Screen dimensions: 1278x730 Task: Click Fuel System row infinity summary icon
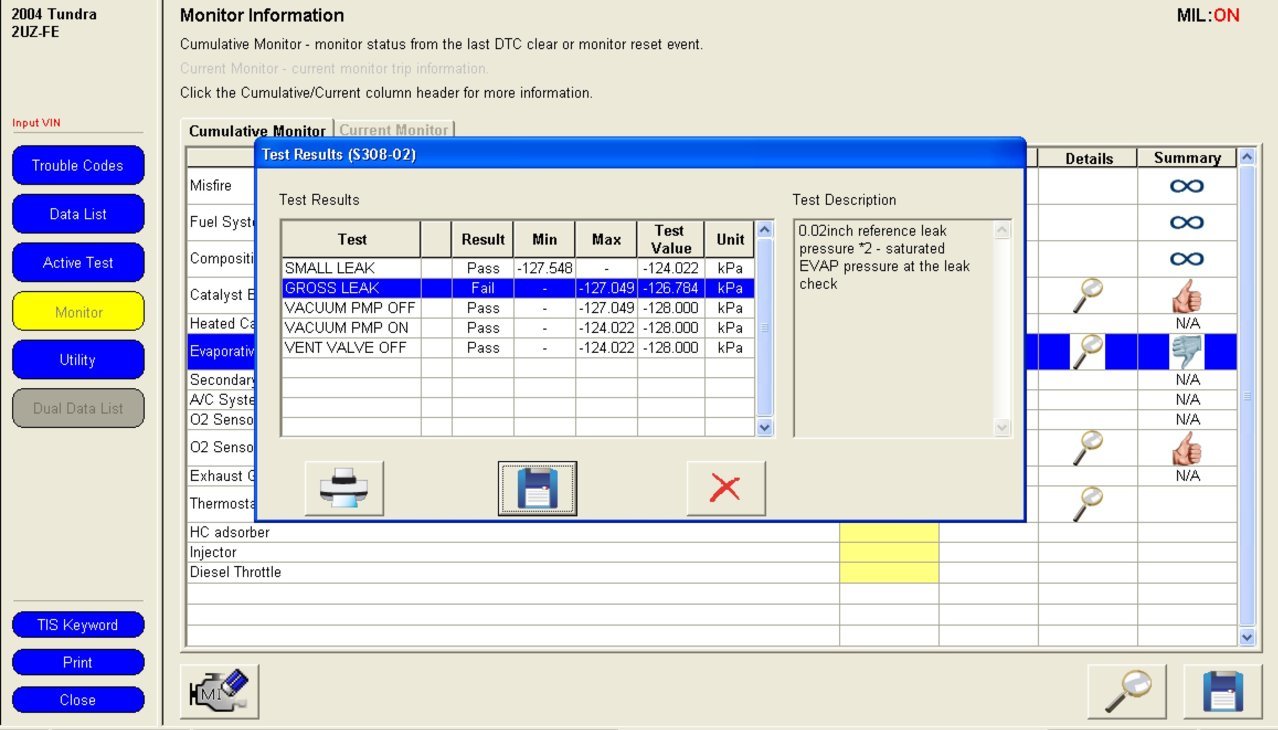(x=1187, y=222)
